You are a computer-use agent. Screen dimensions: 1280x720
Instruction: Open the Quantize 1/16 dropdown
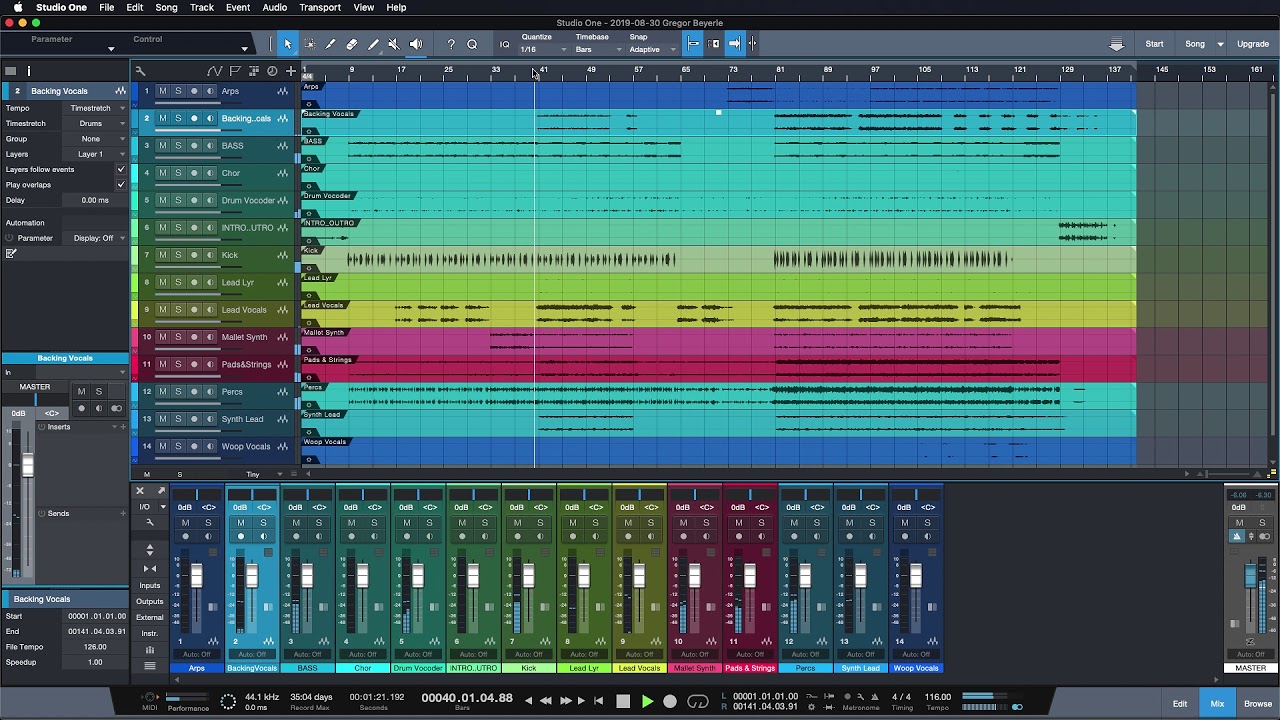click(x=543, y=49)
